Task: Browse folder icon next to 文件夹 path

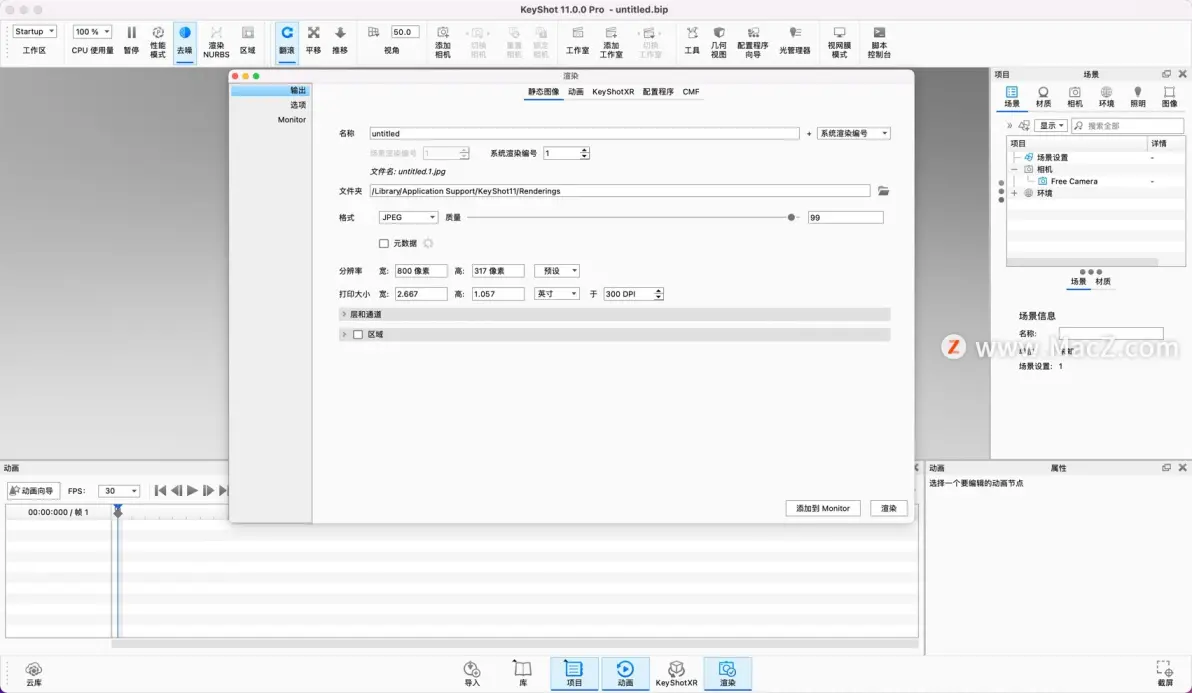Action: tap(883, 191)
